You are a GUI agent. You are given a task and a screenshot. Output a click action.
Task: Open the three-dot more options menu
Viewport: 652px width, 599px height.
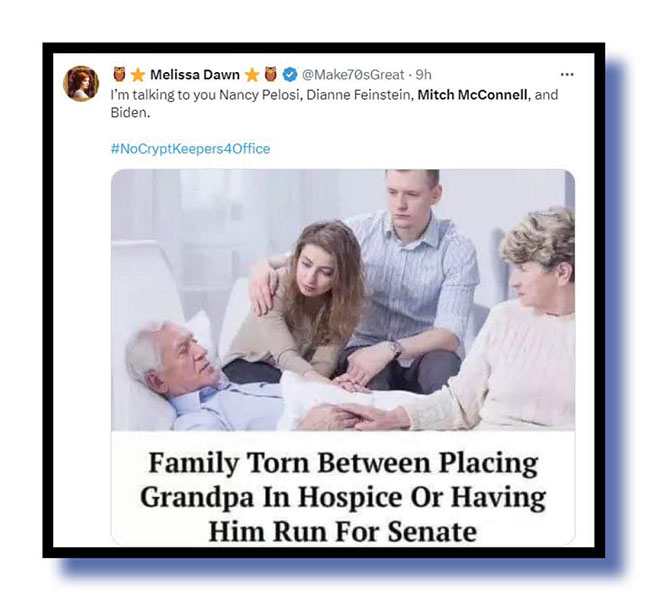(x=567, y=75)
